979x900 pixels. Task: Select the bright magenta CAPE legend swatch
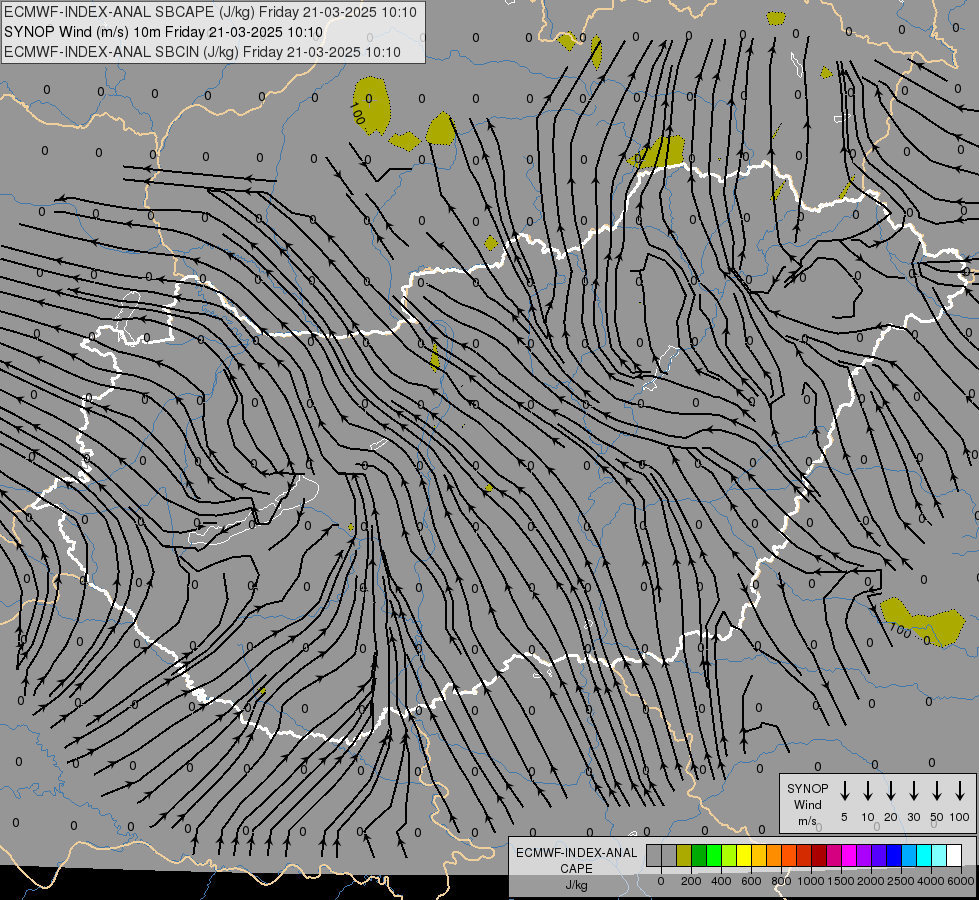[x=849, y=855]
